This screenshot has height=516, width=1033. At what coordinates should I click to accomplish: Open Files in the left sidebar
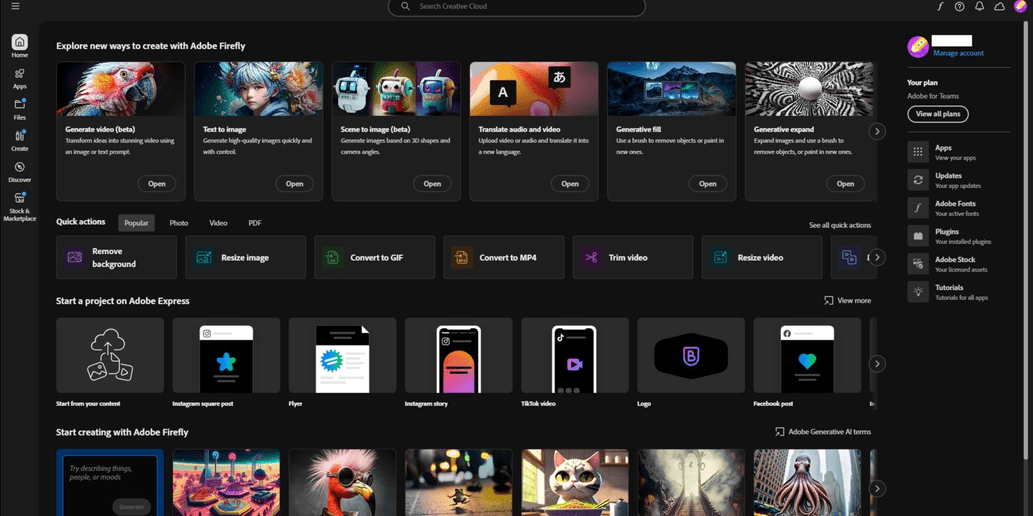click(x=19, y=109)
